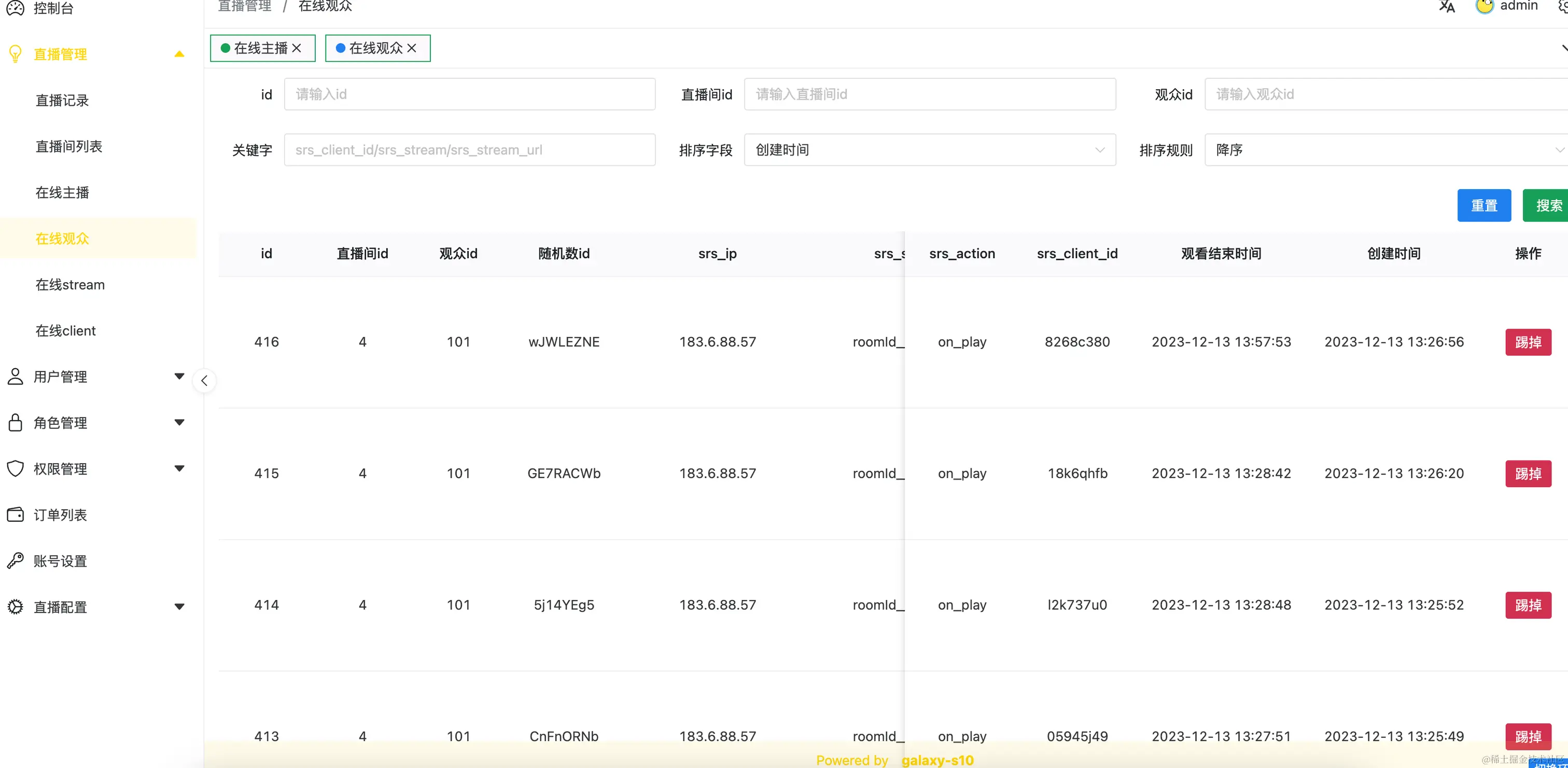Open 直播间列表 in the sidebar
1568x768 pixels.
(x=69, y=146)
